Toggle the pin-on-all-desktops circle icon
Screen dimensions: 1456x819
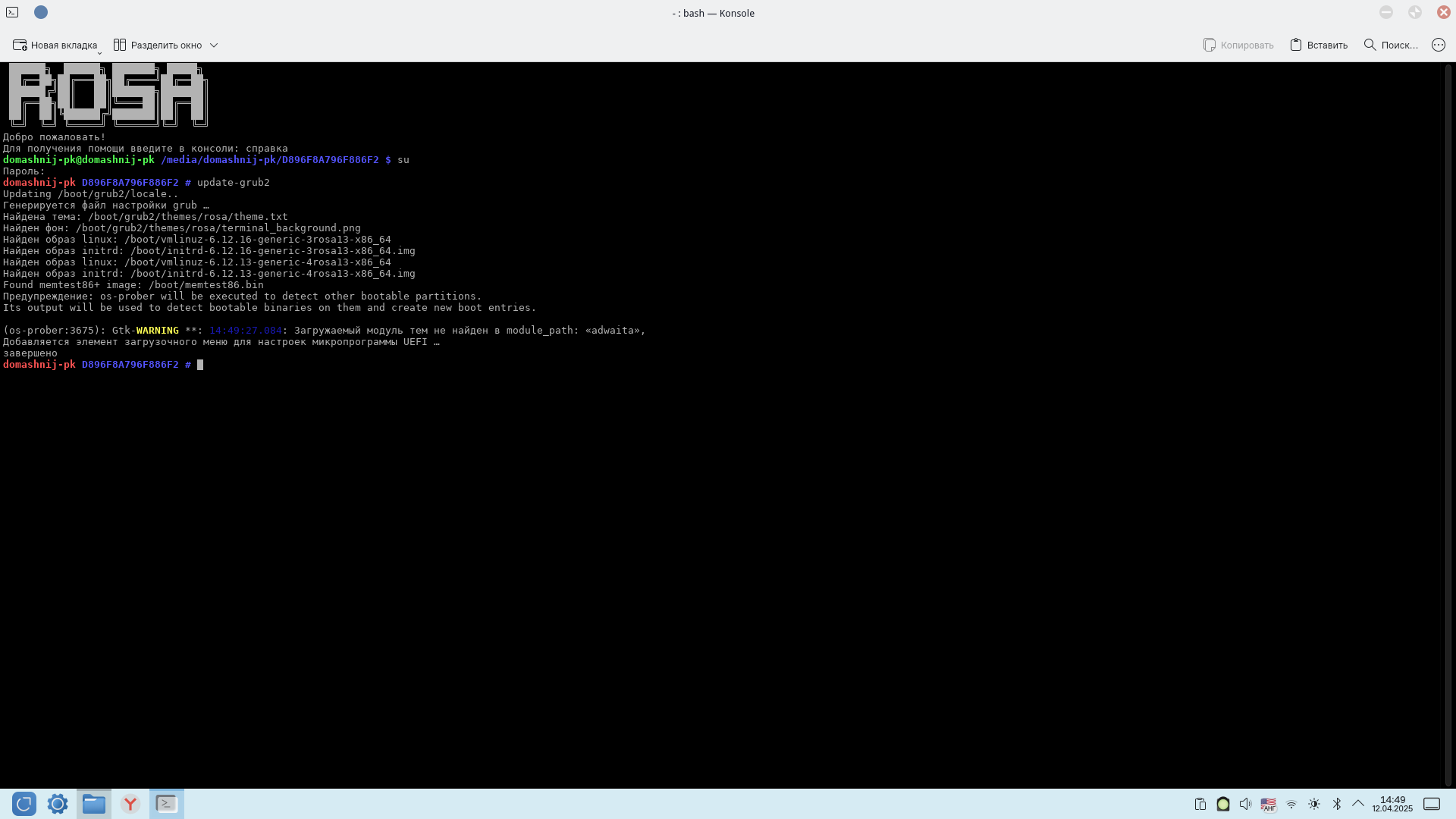pyautogui.click(x=41, y=12)
